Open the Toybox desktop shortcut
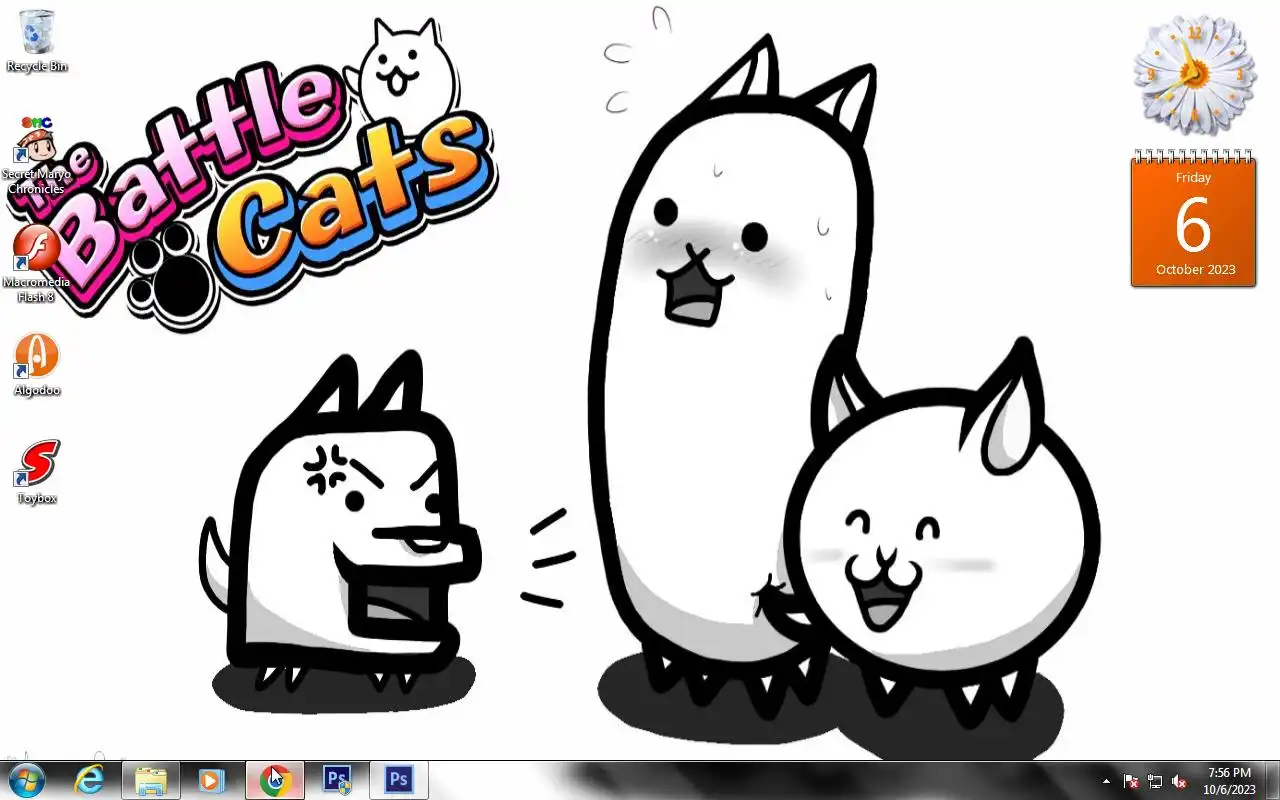The width and height of the screenshot is (1280, 800). [x=37, y=472]
